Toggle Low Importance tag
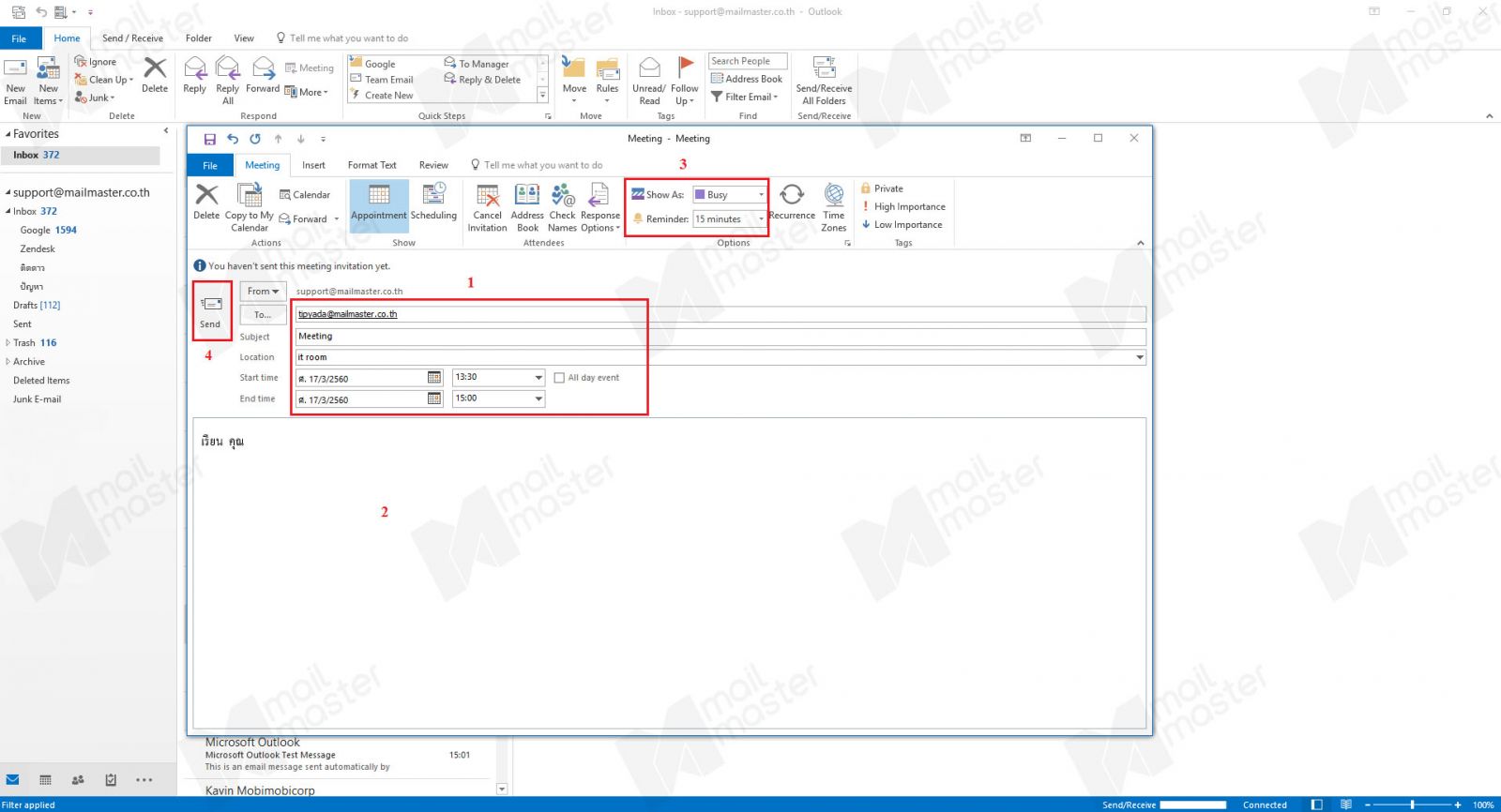Viewport: 1501px width, 812px height. [902, 224]
